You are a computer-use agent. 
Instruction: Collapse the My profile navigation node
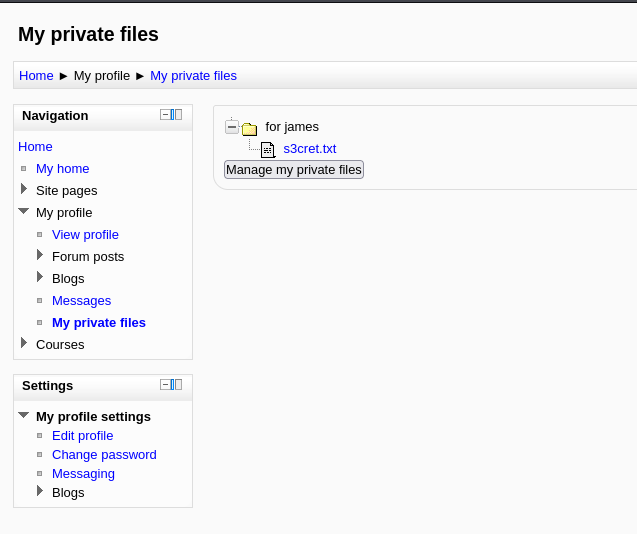(x=24, y=212)
